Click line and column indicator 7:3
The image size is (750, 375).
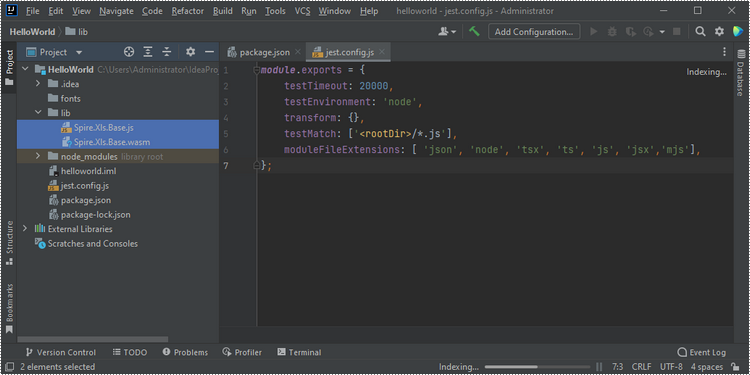[x=617, y=367]
